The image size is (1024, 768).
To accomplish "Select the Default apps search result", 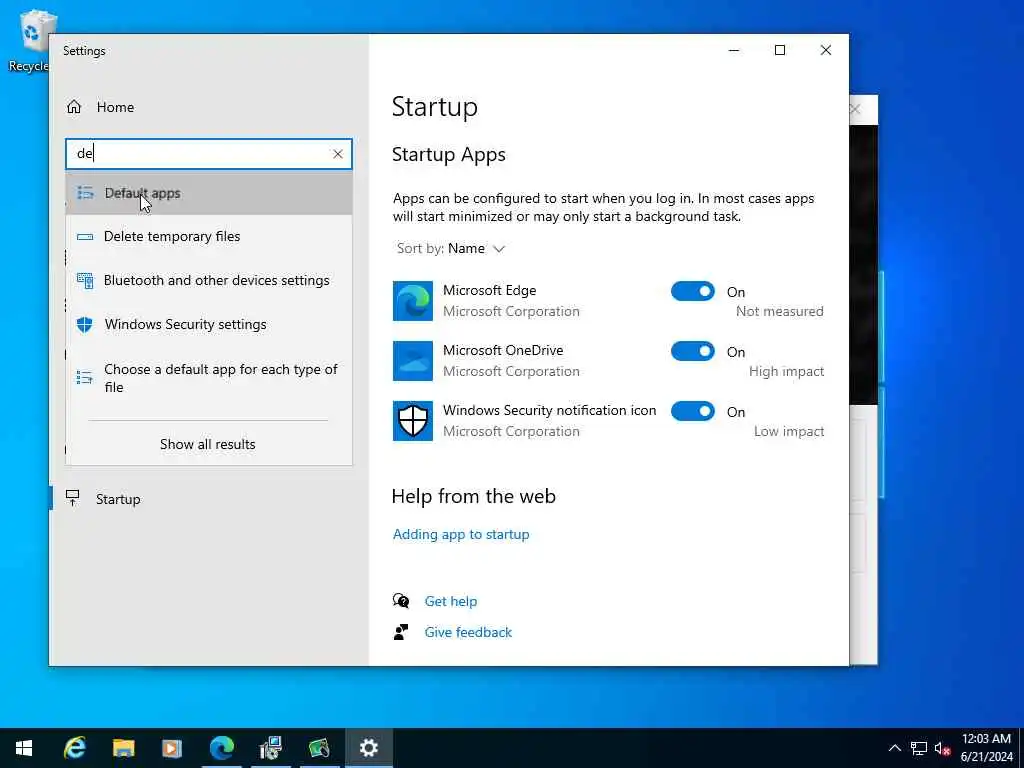I will click(209, 193).
